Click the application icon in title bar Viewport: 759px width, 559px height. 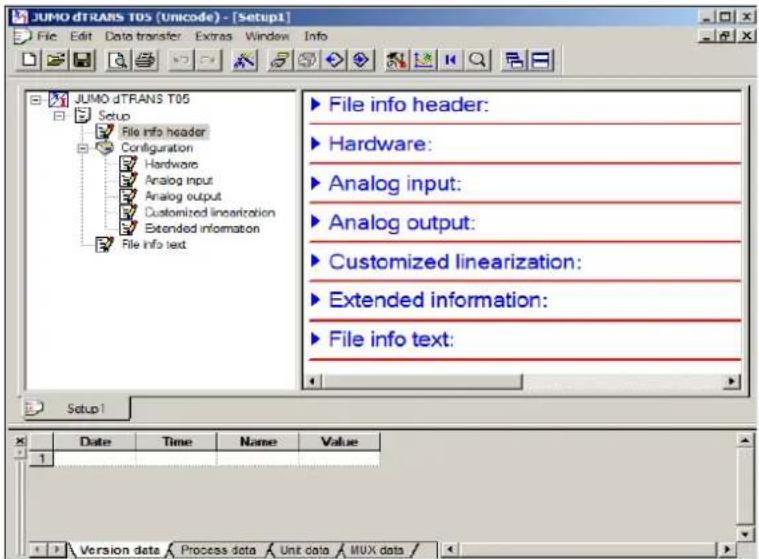click(x=20, y=17)
